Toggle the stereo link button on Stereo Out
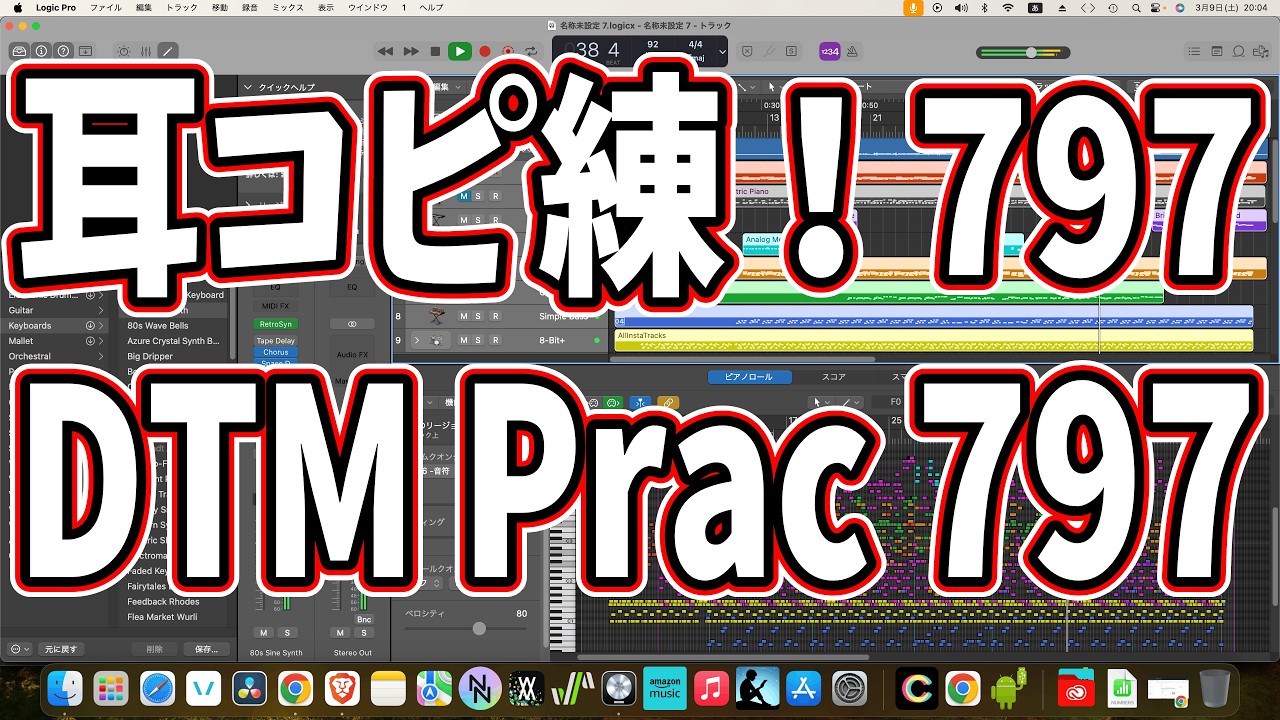Screen dimensions: 1280x720 (352, 324)
